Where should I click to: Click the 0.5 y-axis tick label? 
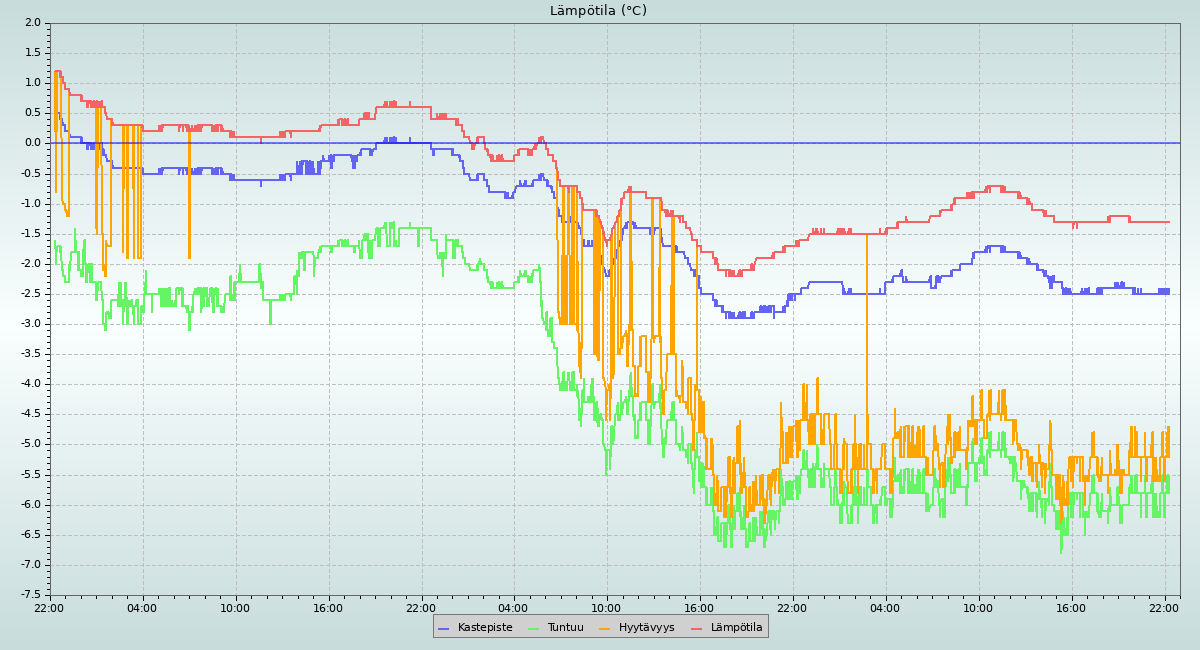(31, 113)
